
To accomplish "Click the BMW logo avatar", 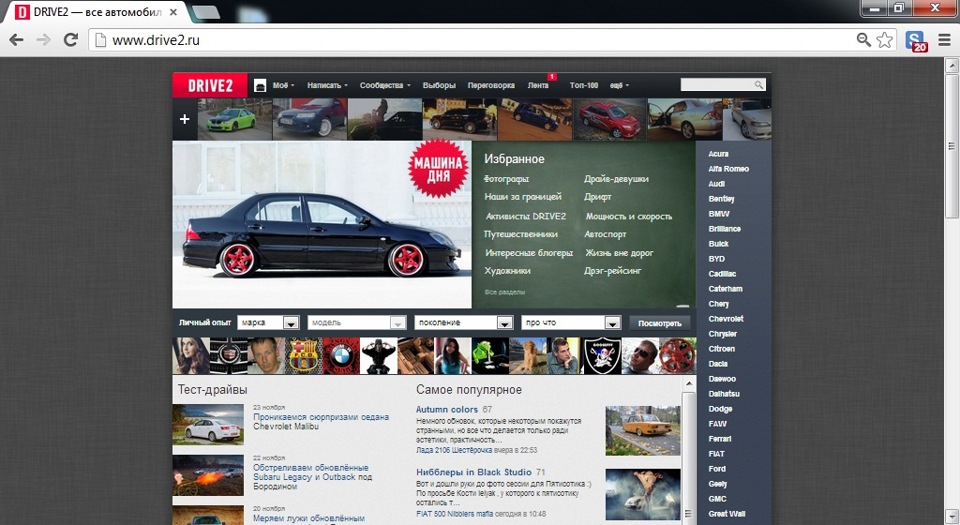I will point(341,356).
